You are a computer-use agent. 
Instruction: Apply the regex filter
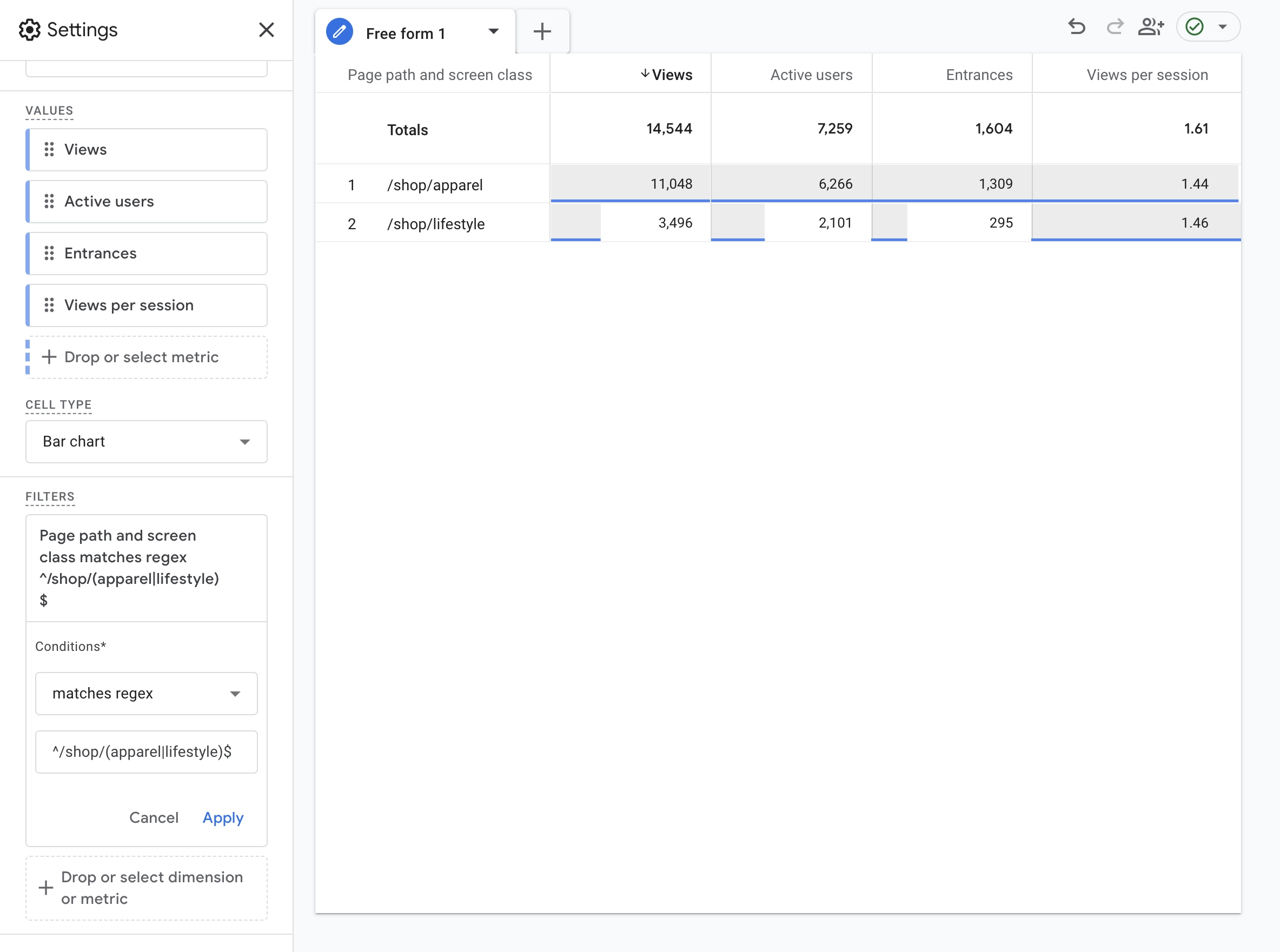pyautogui.click(x=223, y=818)
